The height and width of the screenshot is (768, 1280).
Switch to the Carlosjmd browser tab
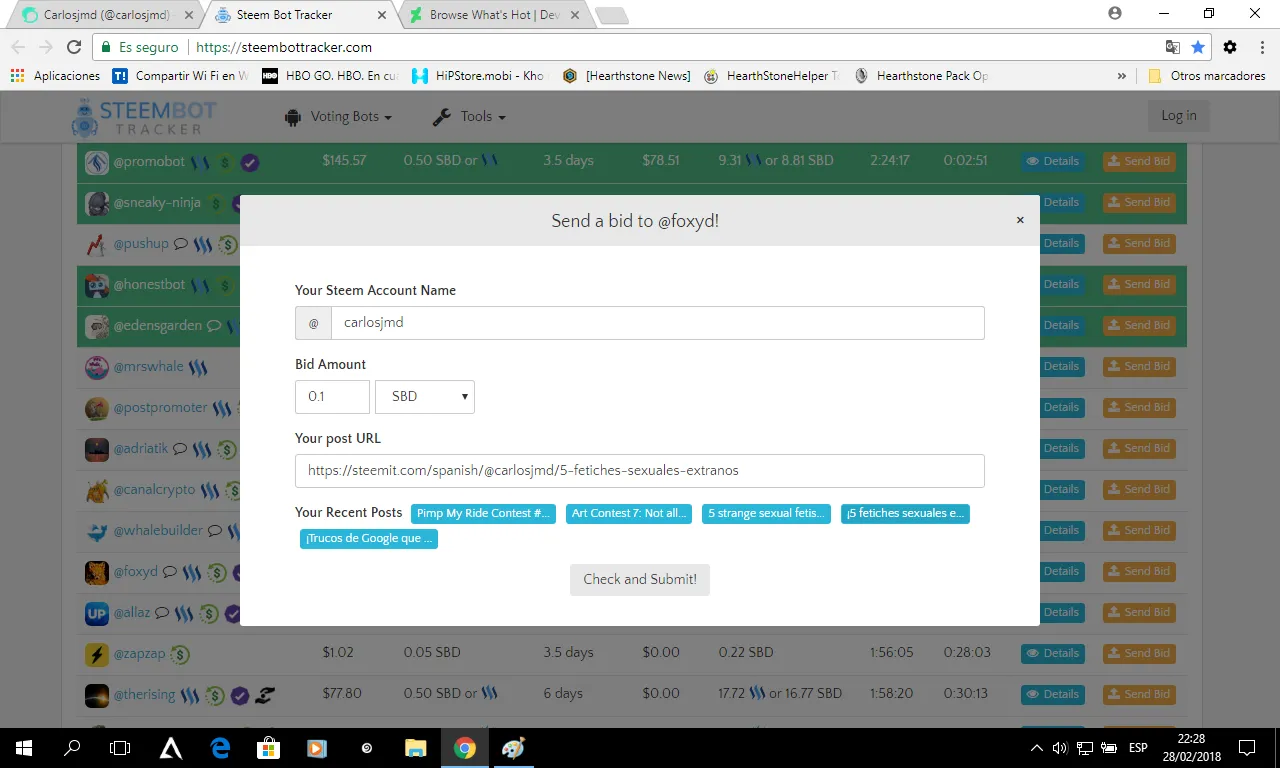[x=104, y=15]
